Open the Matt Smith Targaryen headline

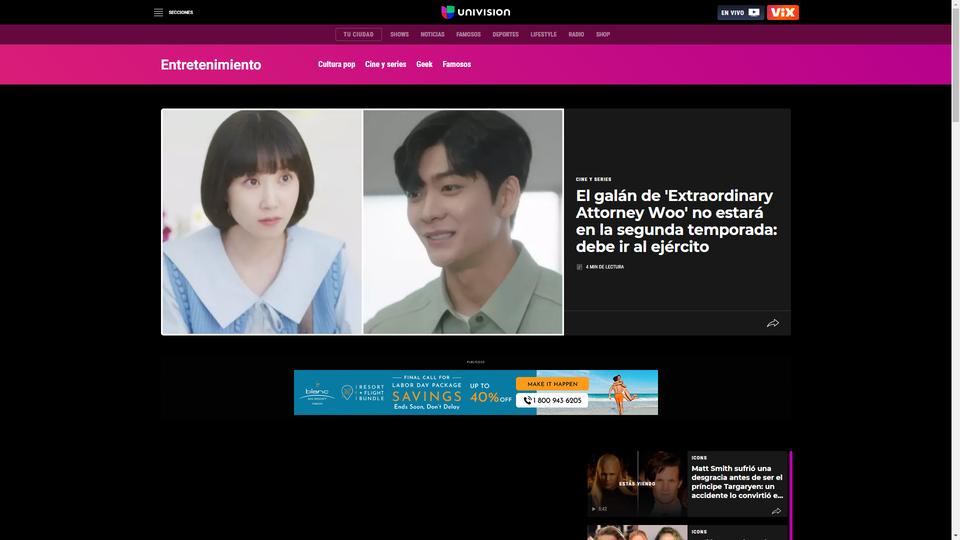tap(737, 482)
